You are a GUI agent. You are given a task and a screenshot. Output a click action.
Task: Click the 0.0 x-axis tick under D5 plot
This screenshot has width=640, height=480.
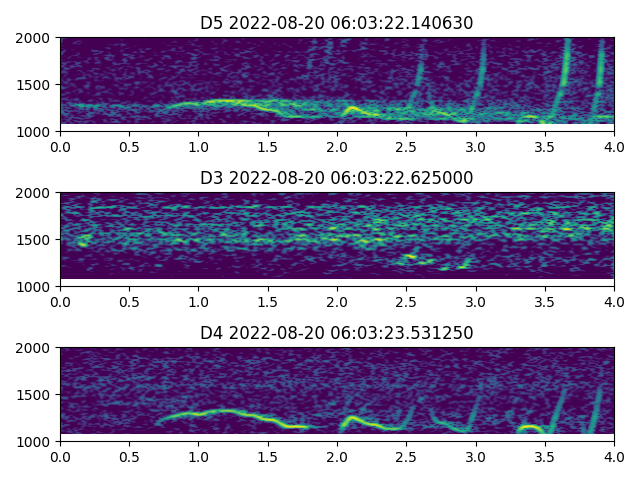60,146
